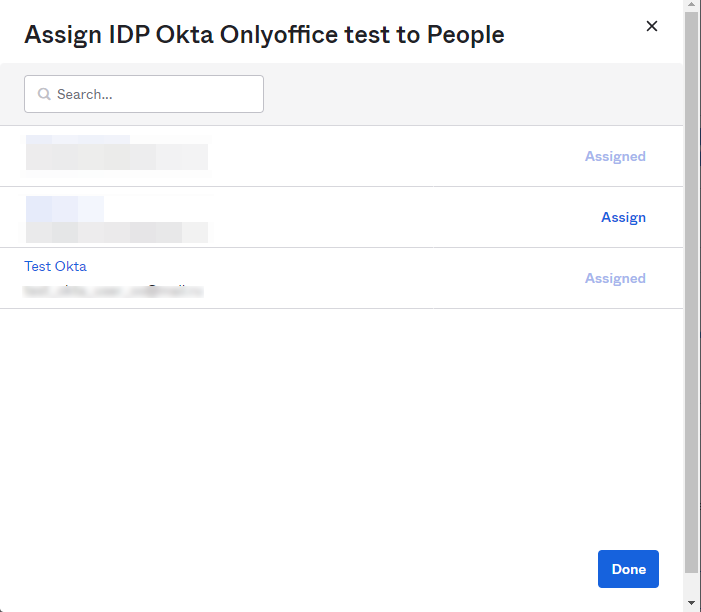Click the magnifier icon in search box
The width and height of the screenshot is (701, 612).
[44, 94]
